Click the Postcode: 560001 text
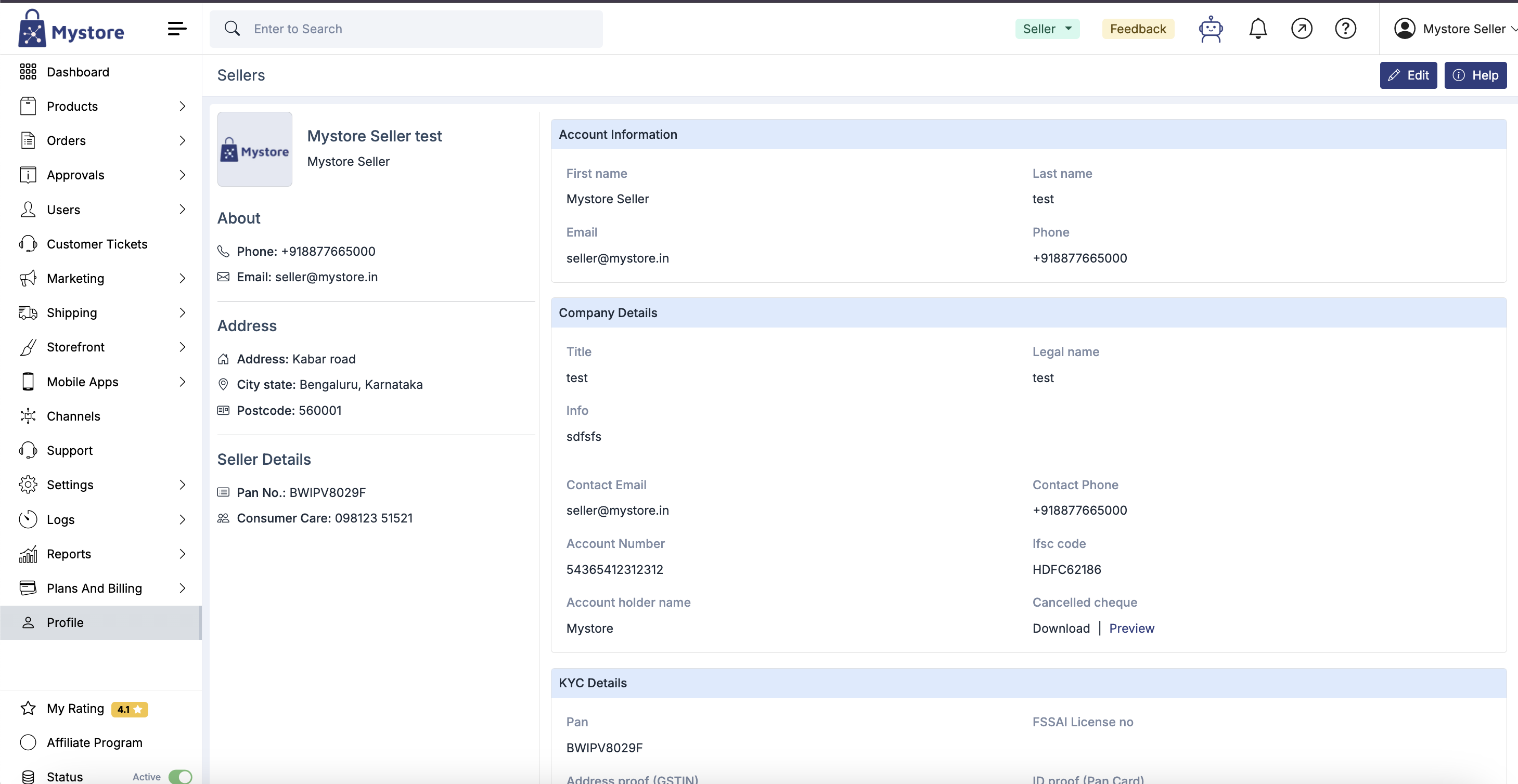Screen dimensions: 1518x784 click(x=289, y=411)
